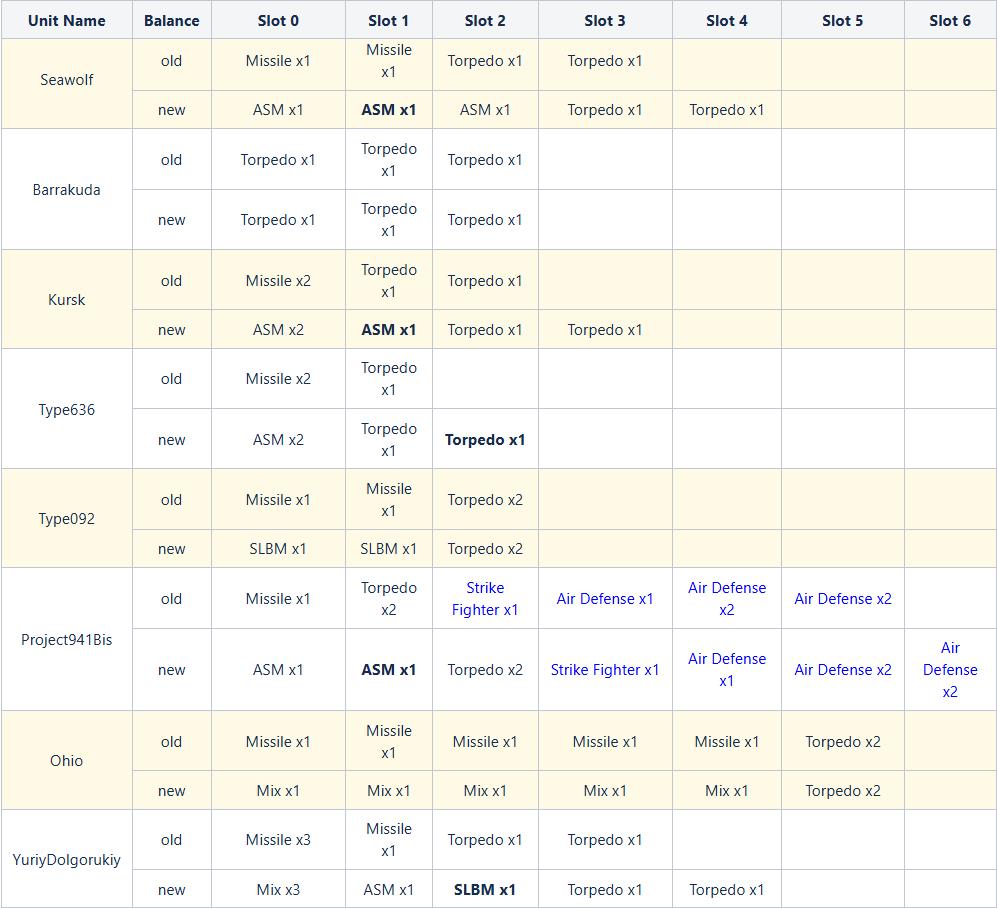Click SLBM x1 in Type092 new Slot 0

coord(278,549)
